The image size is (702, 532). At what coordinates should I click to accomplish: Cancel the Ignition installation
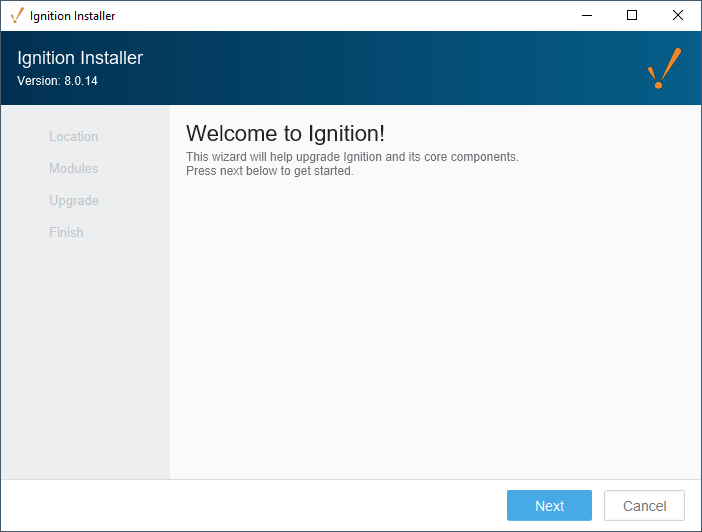pos(644,505)
